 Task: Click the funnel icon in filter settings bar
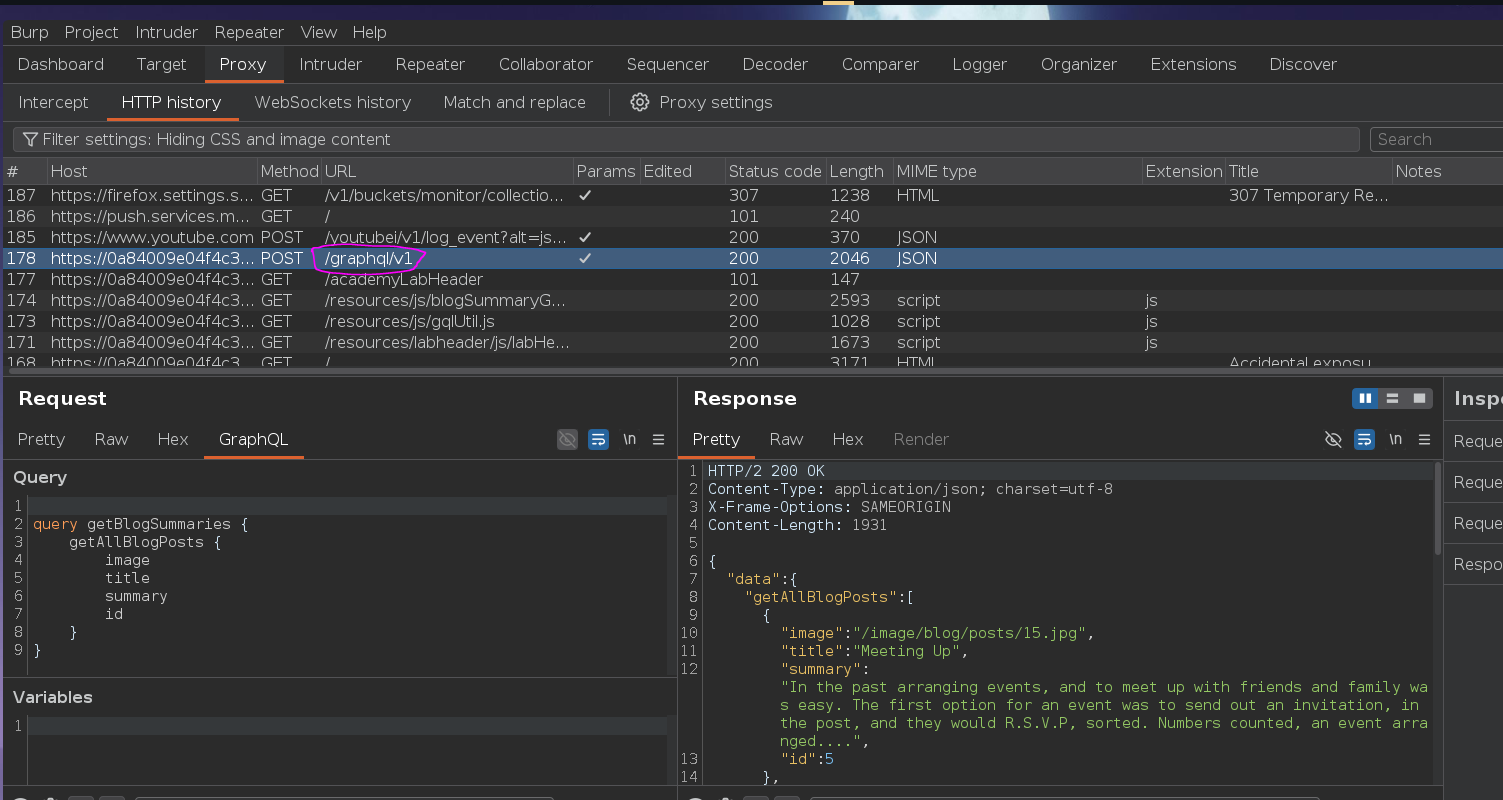click(x=30, y=139)
